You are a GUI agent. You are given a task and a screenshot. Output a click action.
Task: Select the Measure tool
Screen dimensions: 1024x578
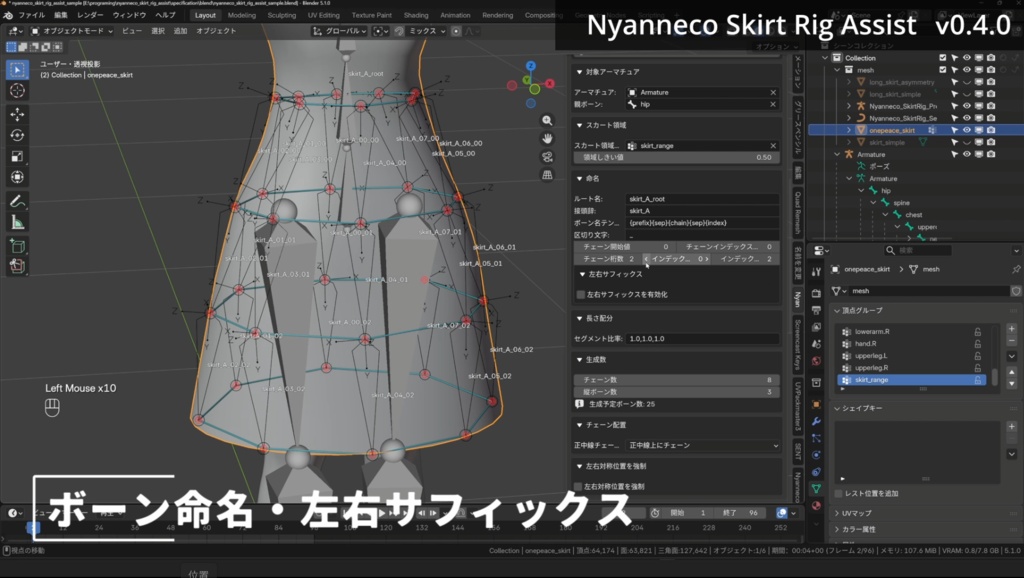click(x=18, y=222)
